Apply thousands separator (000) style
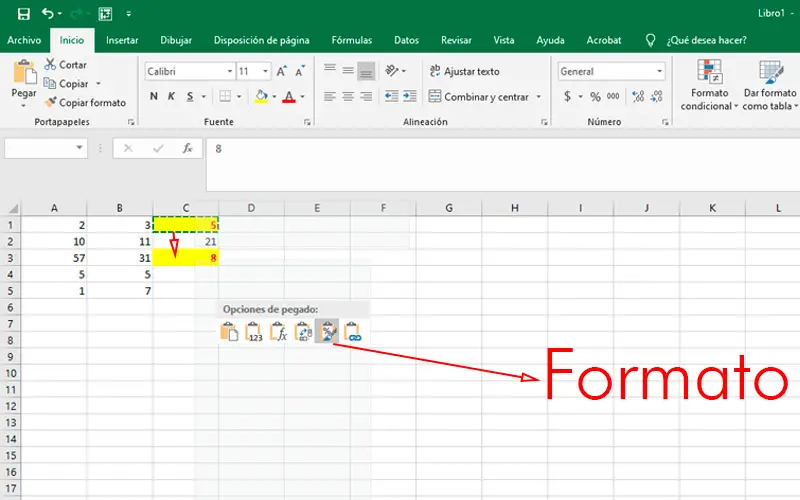This screenshot has height=500, width=800. point(613,96)
